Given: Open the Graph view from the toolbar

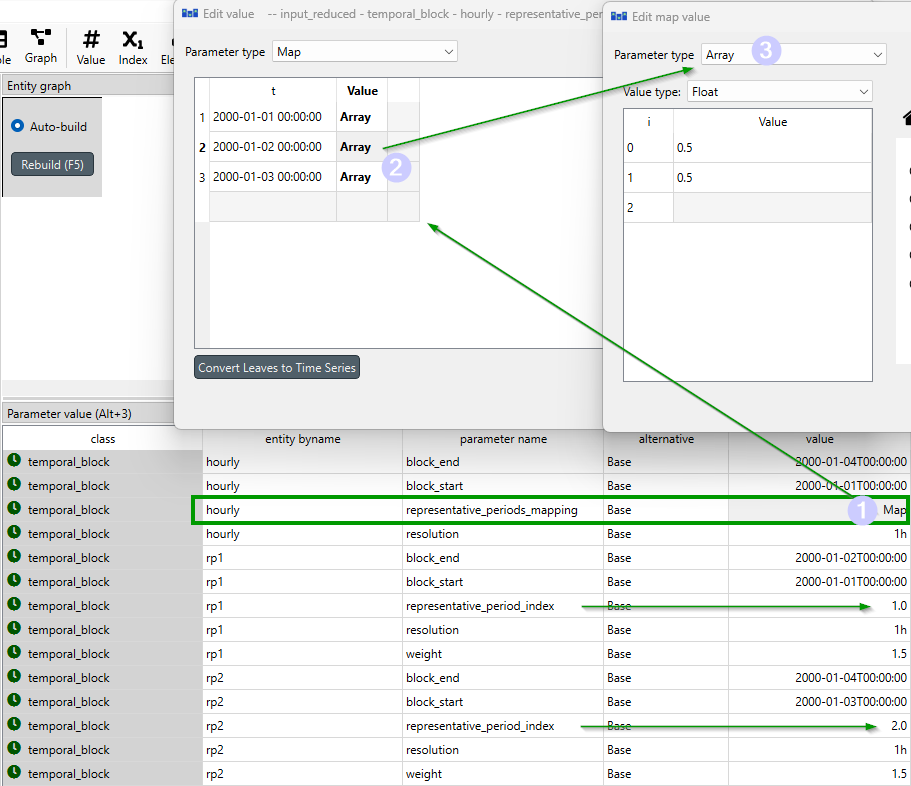Looking at the screenshot, I should [40, 45].
